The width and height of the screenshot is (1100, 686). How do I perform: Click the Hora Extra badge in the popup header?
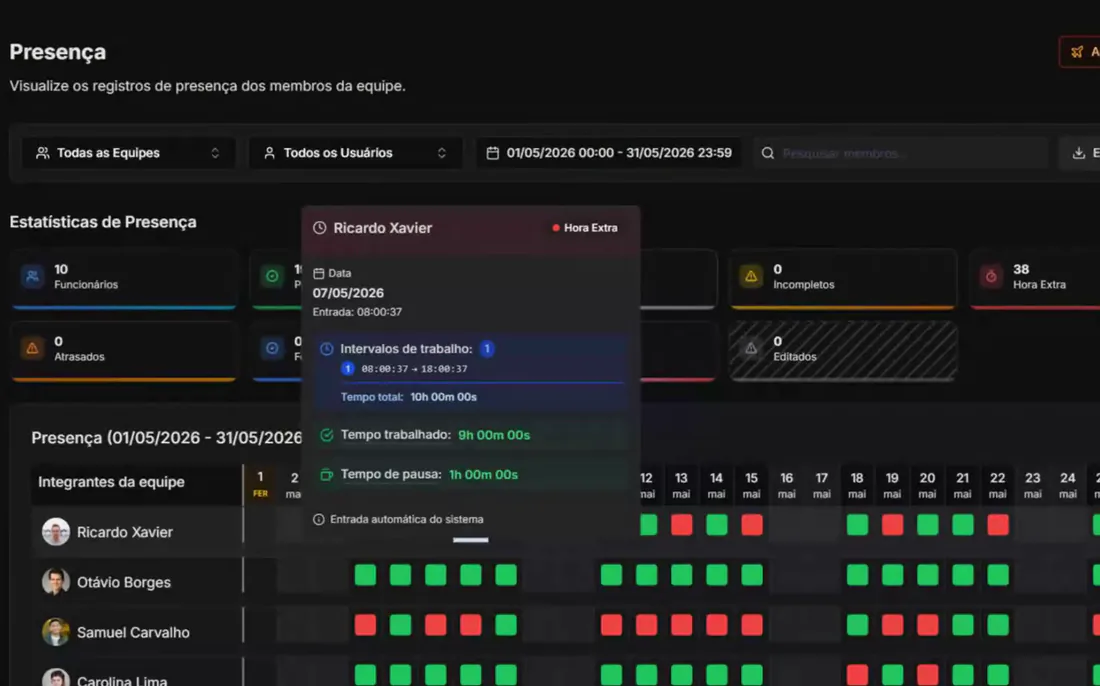585,228
